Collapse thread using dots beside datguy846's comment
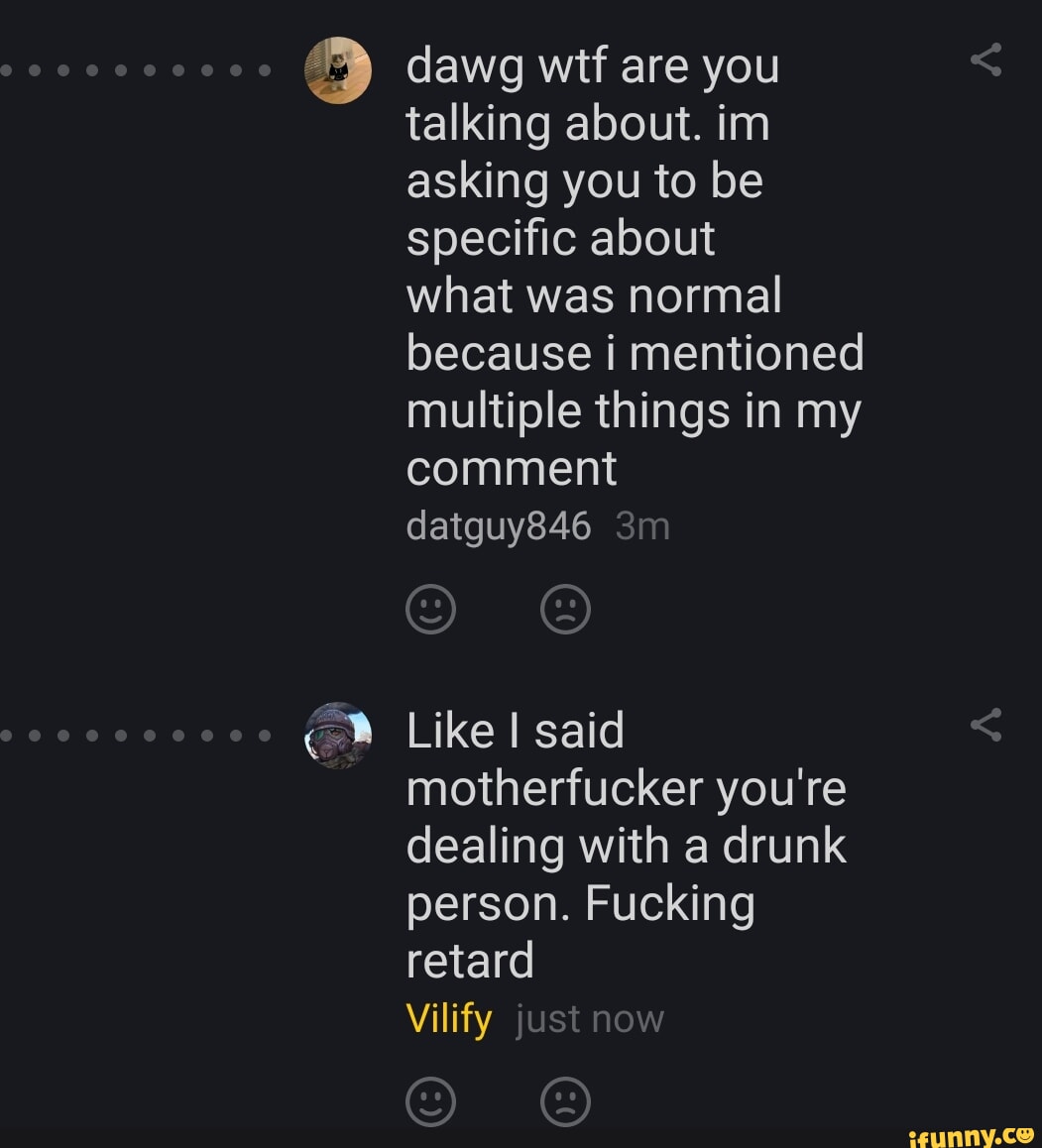 [134, 71]
